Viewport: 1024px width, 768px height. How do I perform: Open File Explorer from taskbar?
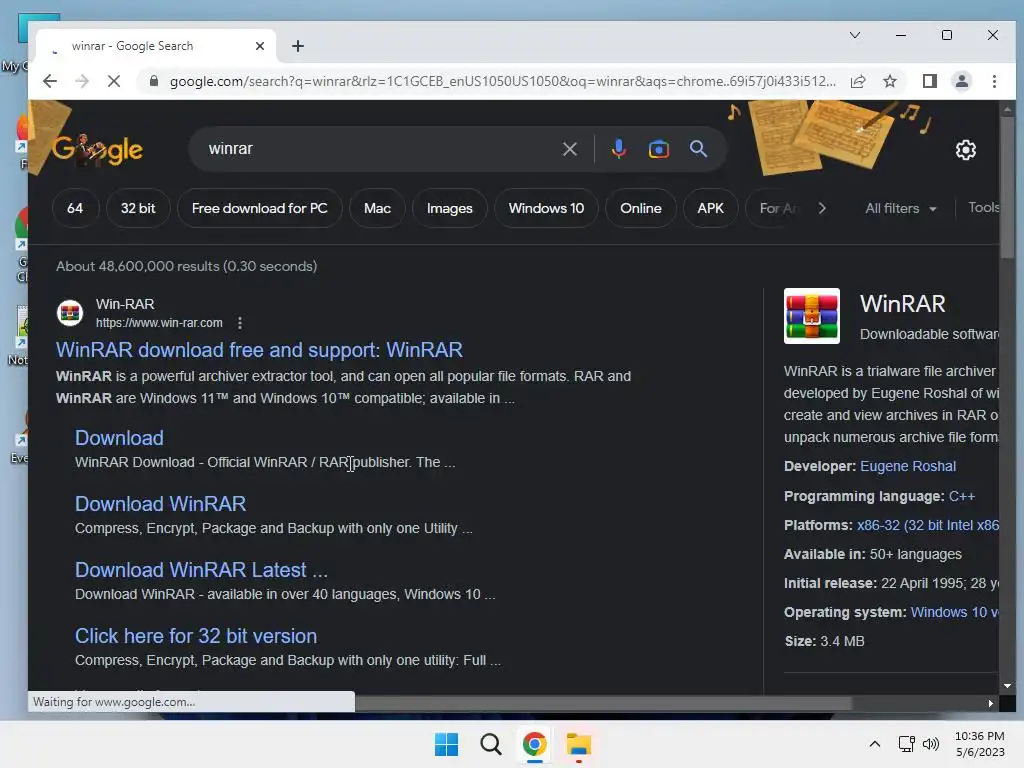579,744
